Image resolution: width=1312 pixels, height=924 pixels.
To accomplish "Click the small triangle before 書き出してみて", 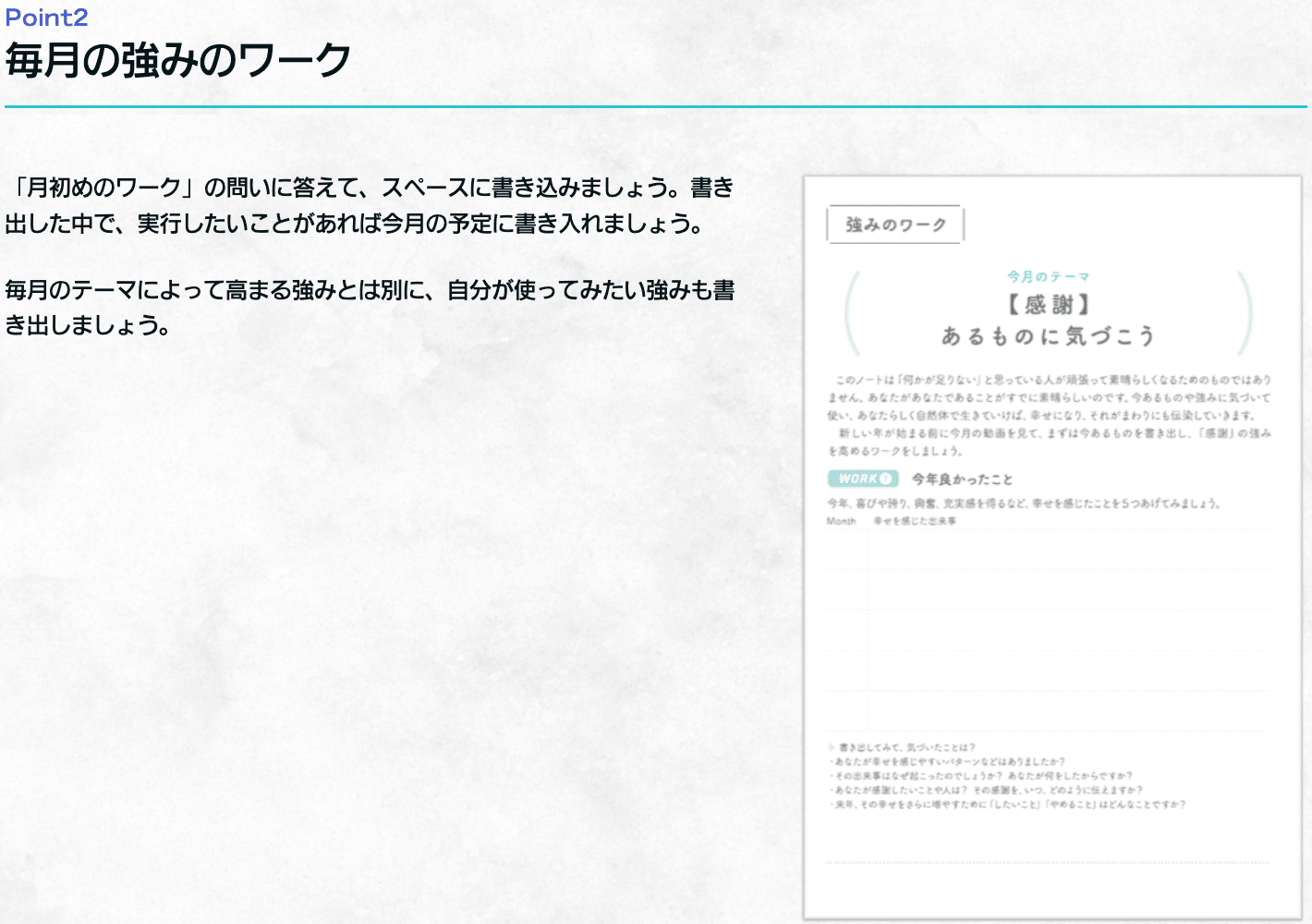I will coord(832,747).
